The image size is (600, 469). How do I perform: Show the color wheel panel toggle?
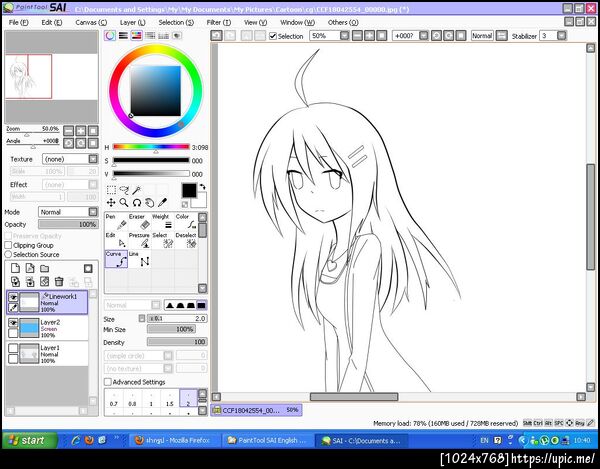(110, 36)
